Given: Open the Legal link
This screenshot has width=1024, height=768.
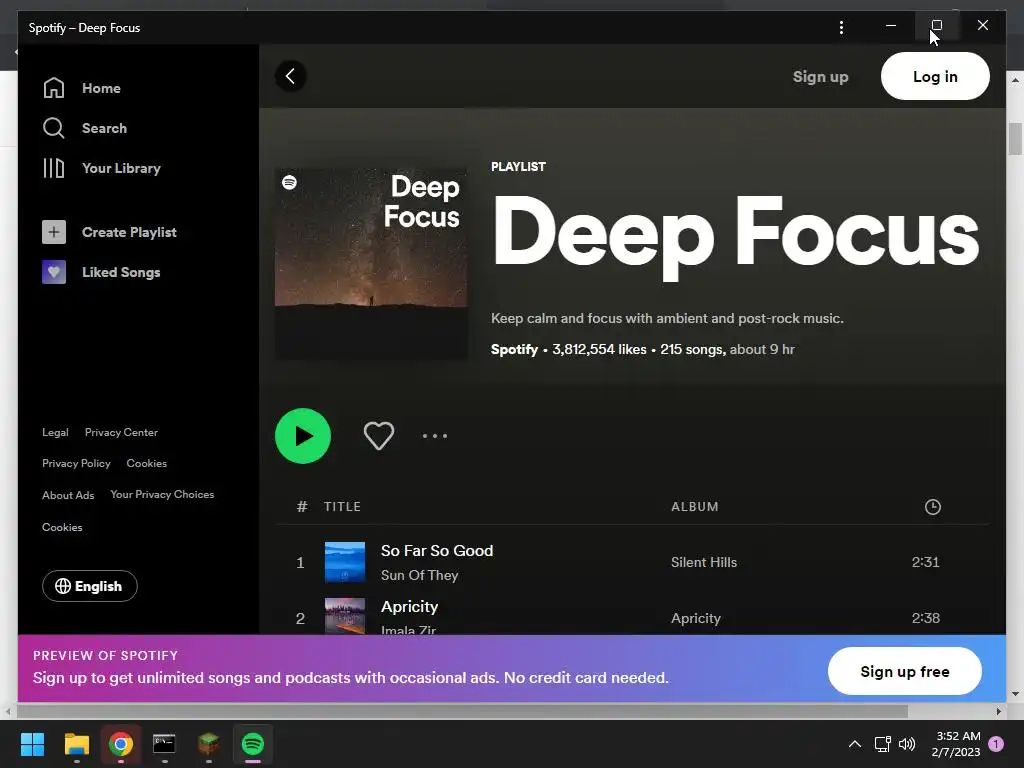Looking at the screenshot, I should pos(56,432).
